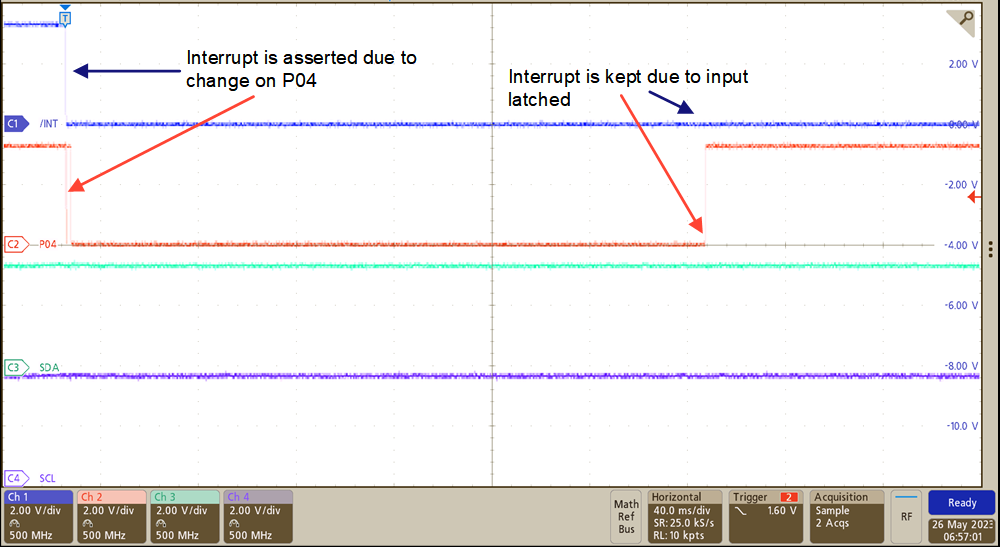The image size is (1000, 547).
Task: Click the RF button
Action: click(906, 516)
